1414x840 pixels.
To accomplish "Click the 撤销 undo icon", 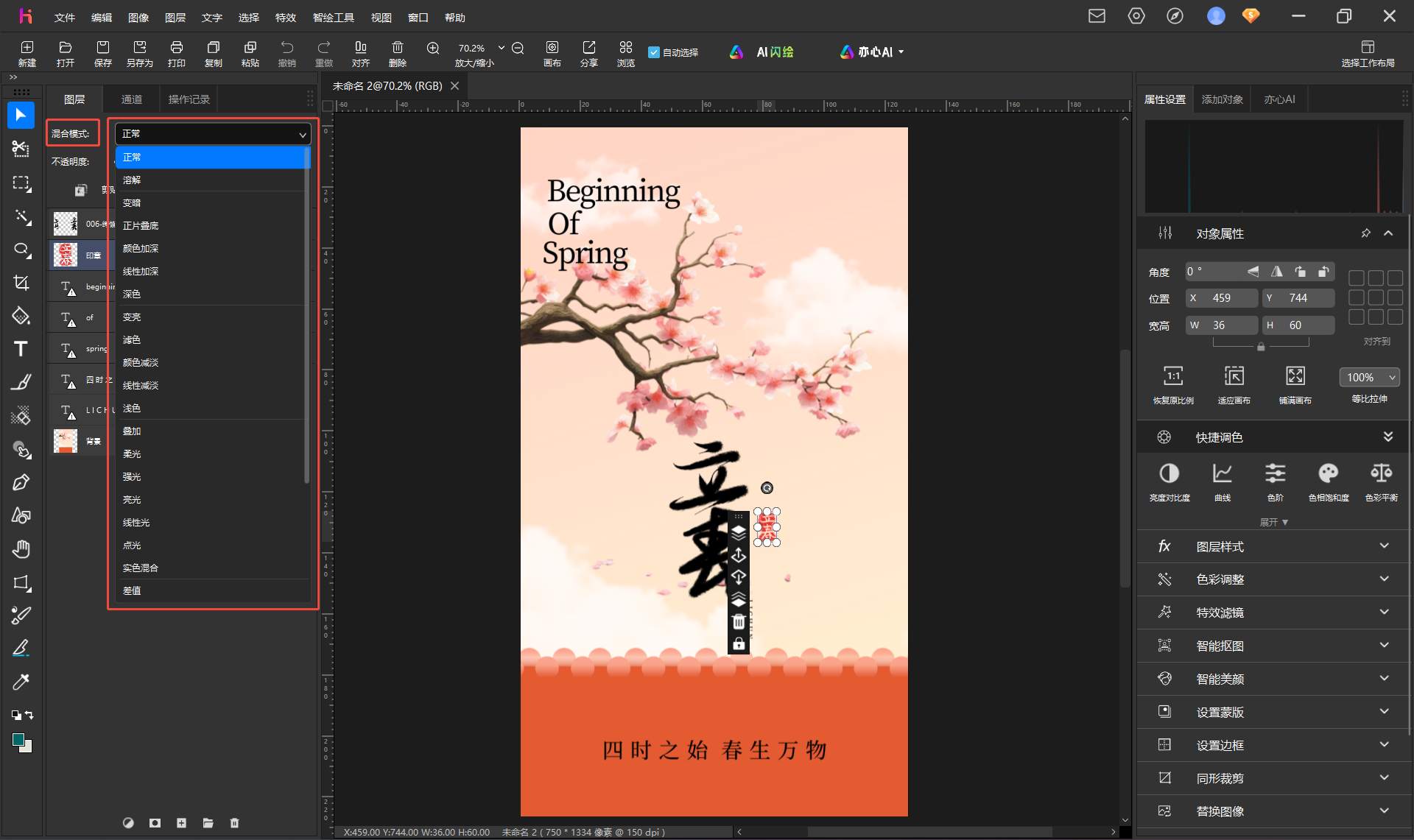I will pyautogui.click(x=287, y=53).
